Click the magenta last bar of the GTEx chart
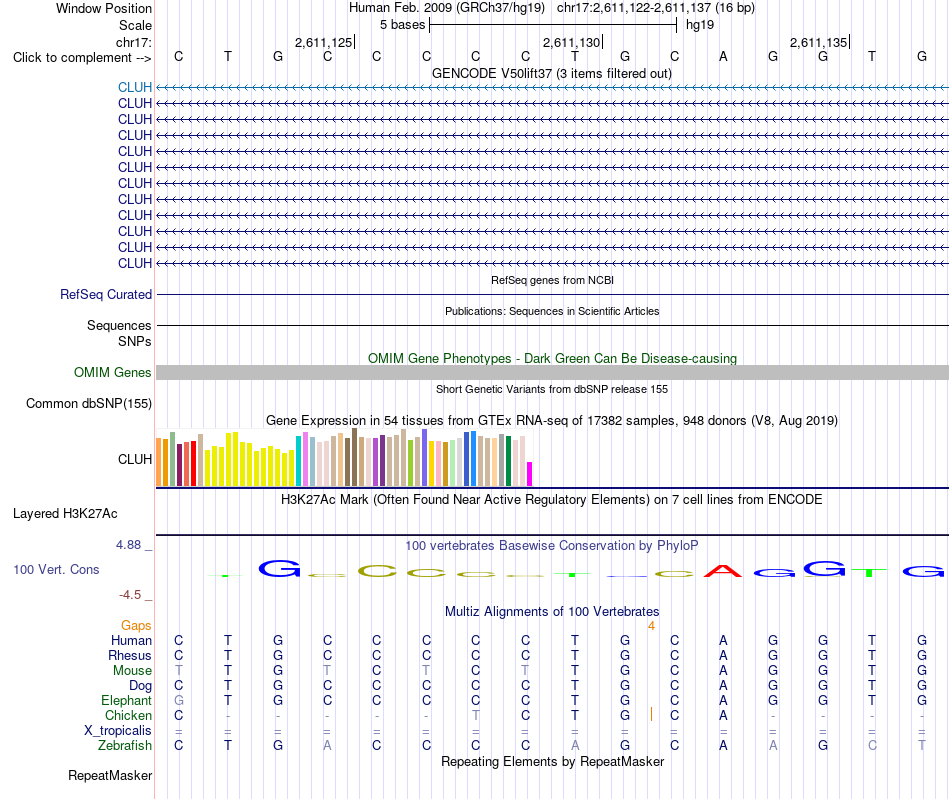This screenshot has width=950, height=799. (530, 474)
